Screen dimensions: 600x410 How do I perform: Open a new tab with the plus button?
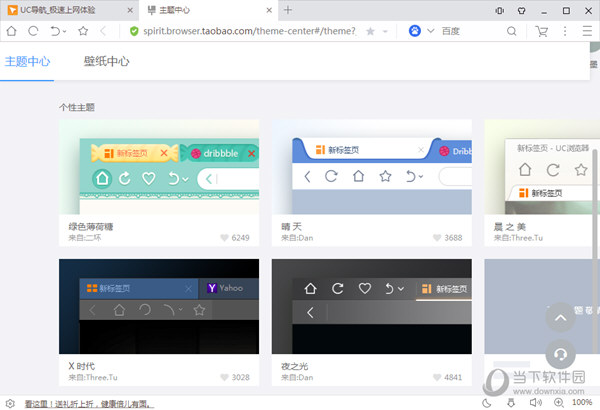point(288,10)
